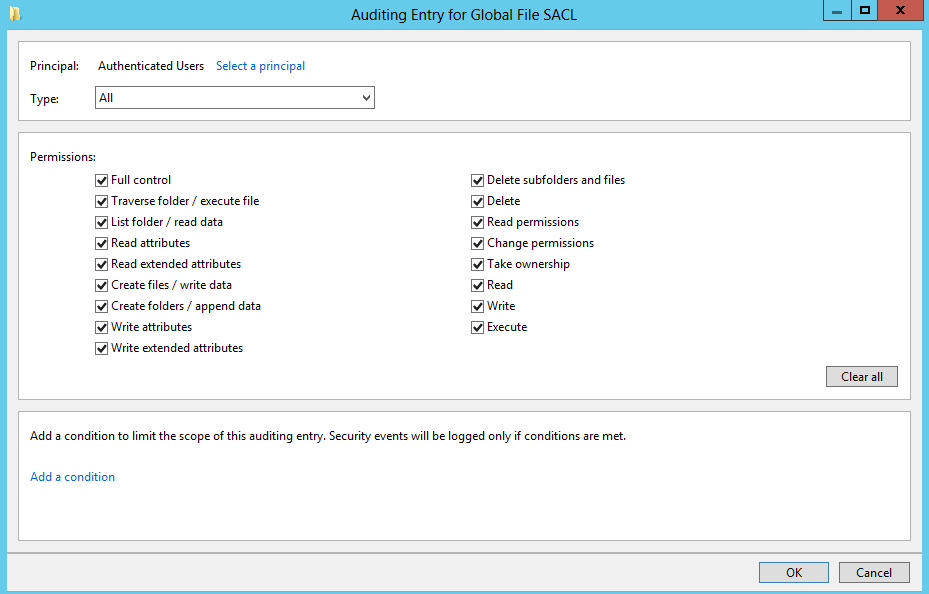Maximize the Auditing Entry window
929x594 pixels.
click(x=865, y=11)
